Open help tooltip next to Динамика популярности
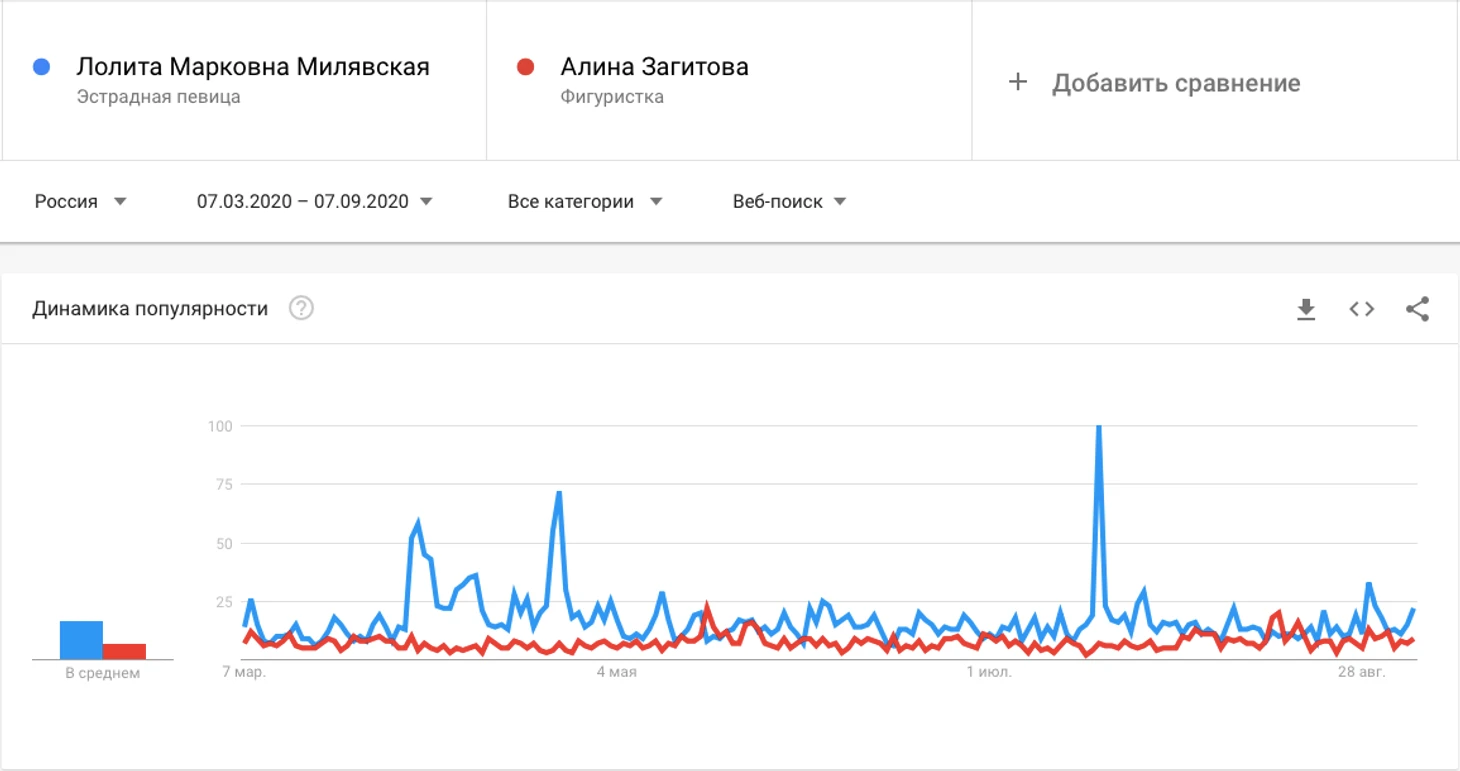This screenshot has height=771, width=1460. (301, 308)
